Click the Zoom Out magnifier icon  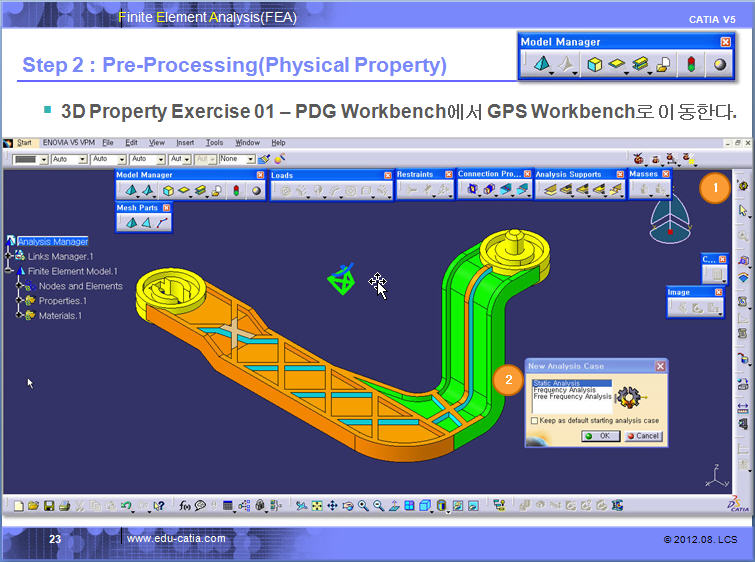(378, 506)
